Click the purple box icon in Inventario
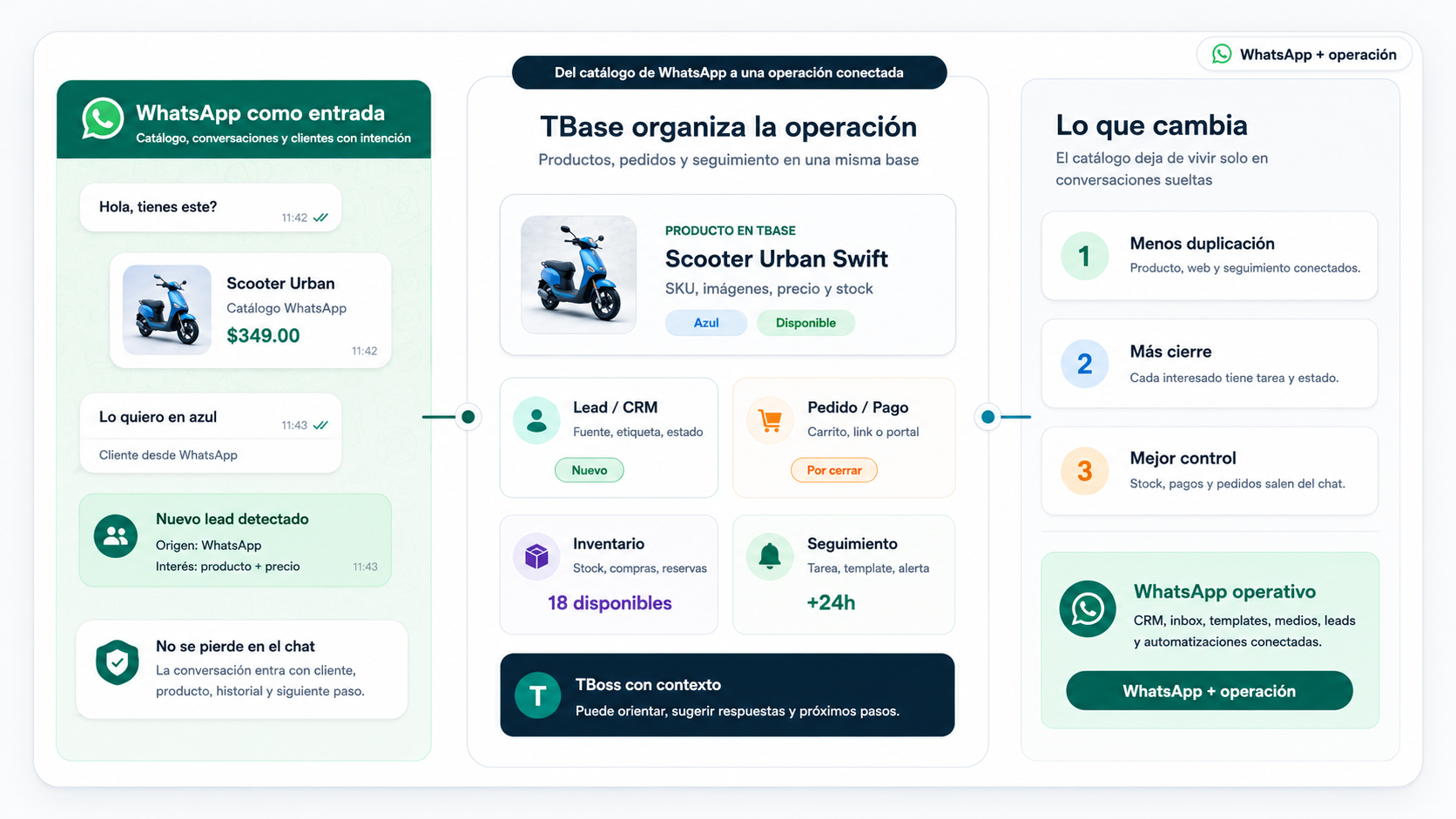The height and width of the screenshot is (819, 1456). [x=537, y=556]
